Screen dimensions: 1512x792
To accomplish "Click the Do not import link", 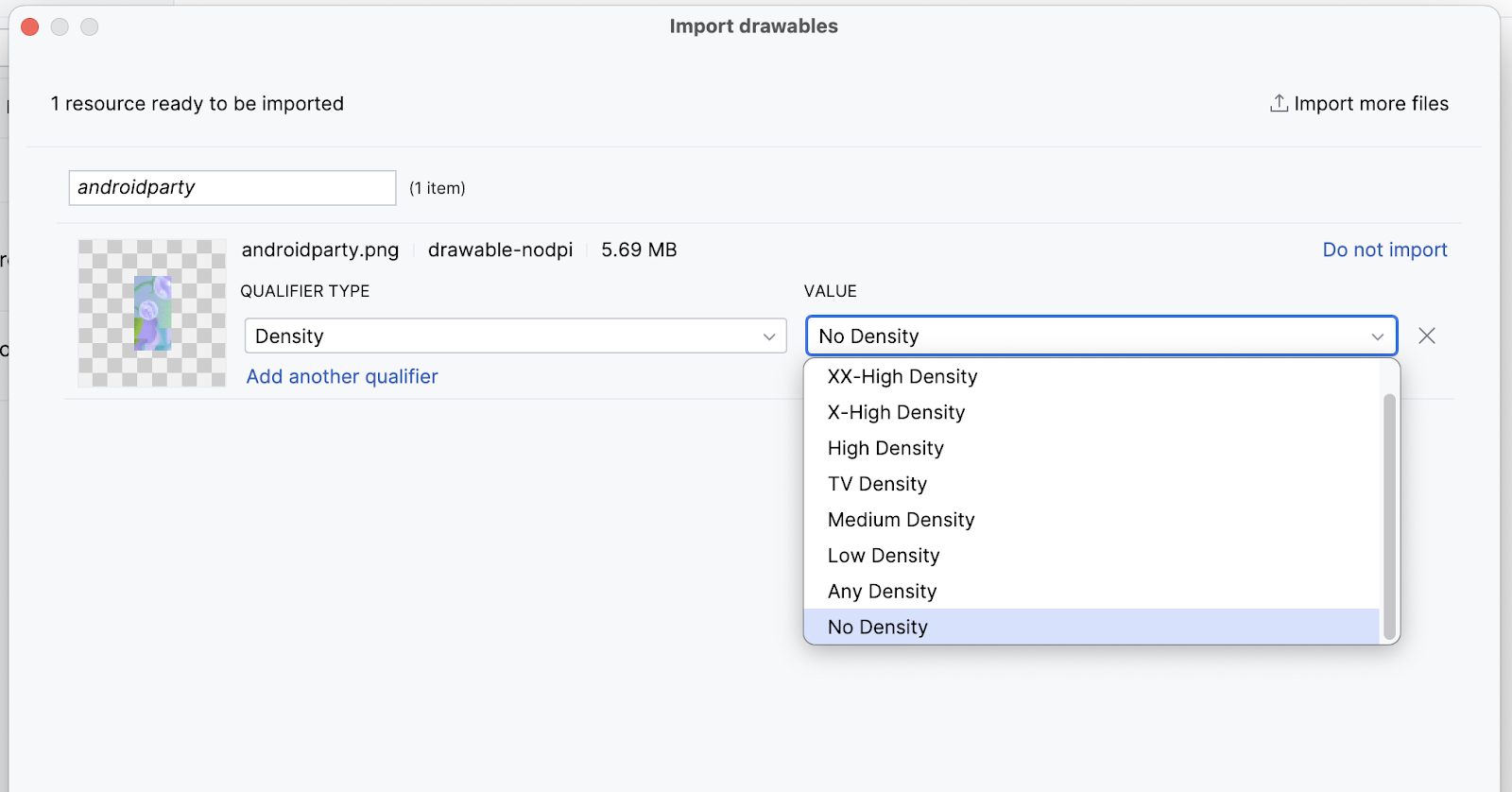I will pyautogui.click(x=1384, y=250).
